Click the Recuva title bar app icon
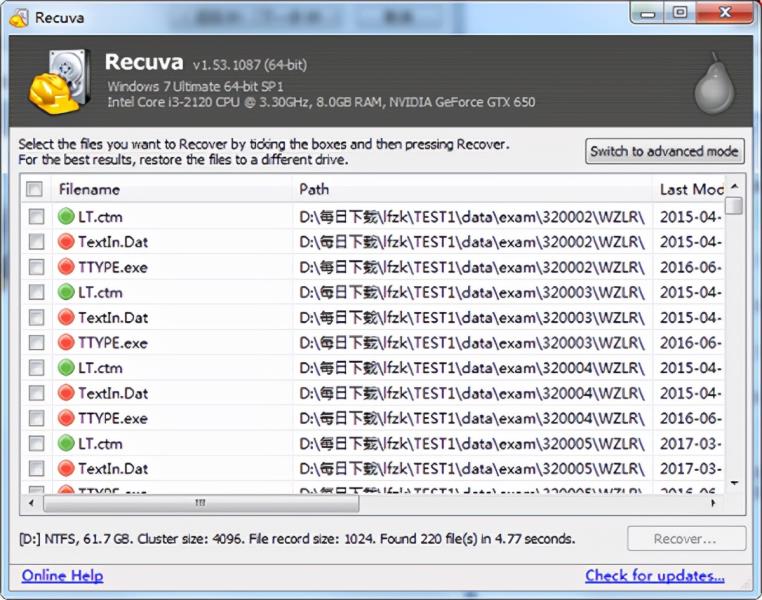 point(19,18)
